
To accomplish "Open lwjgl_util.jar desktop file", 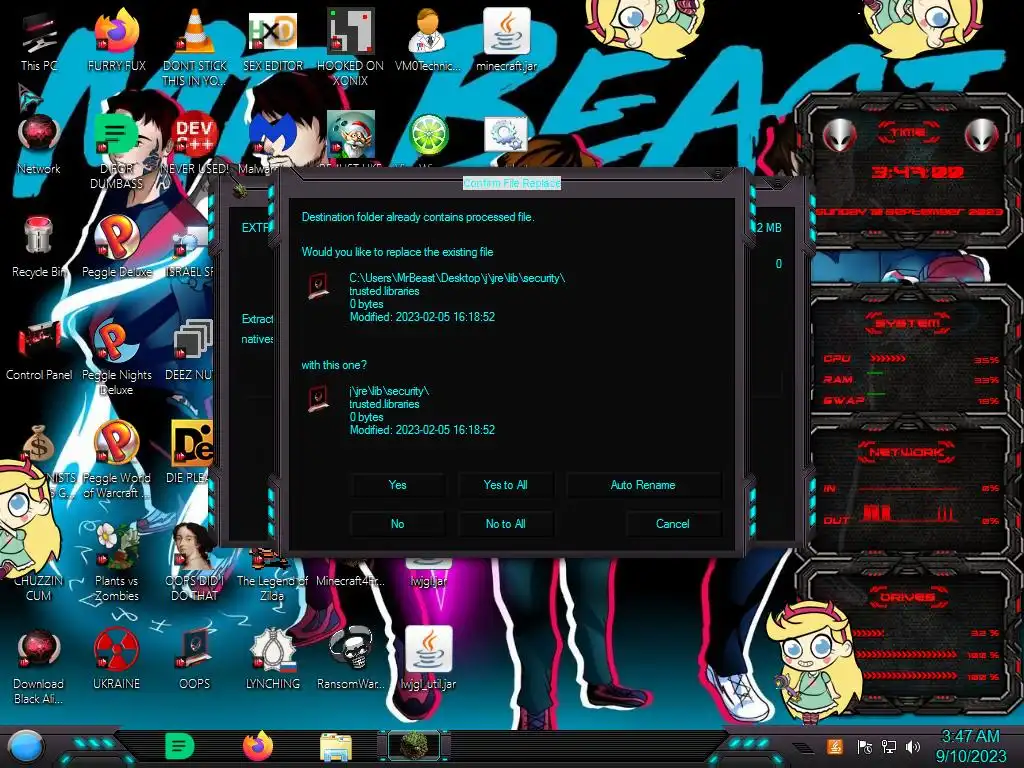I will (x=428, y=658).
